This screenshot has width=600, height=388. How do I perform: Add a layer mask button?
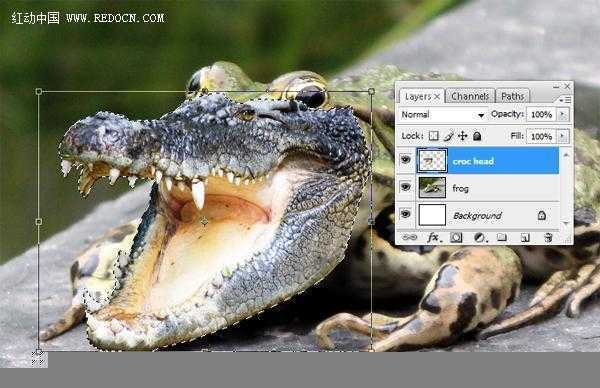tap(456, 238)
